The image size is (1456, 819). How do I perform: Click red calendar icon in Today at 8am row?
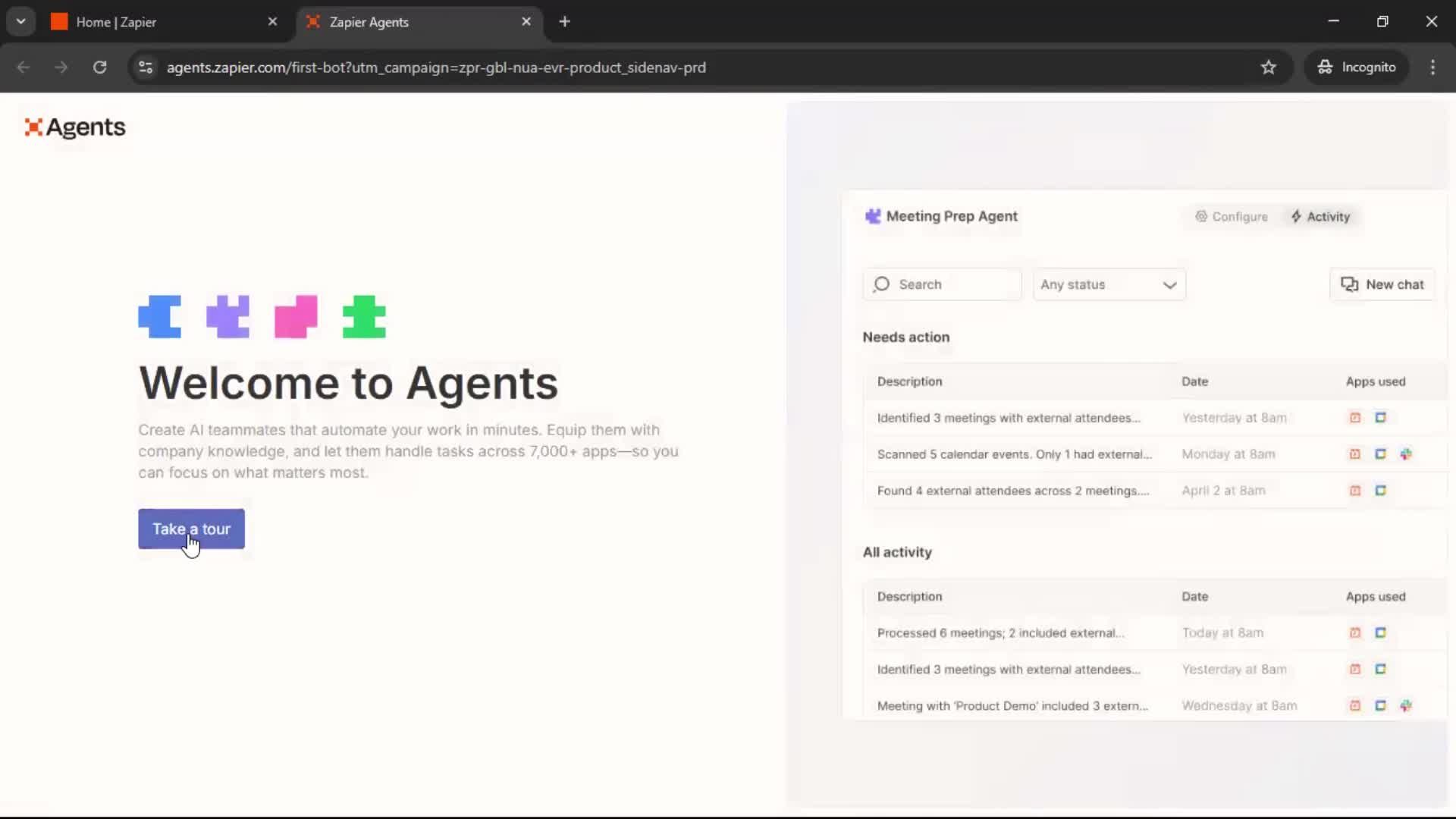[1355, 632]
